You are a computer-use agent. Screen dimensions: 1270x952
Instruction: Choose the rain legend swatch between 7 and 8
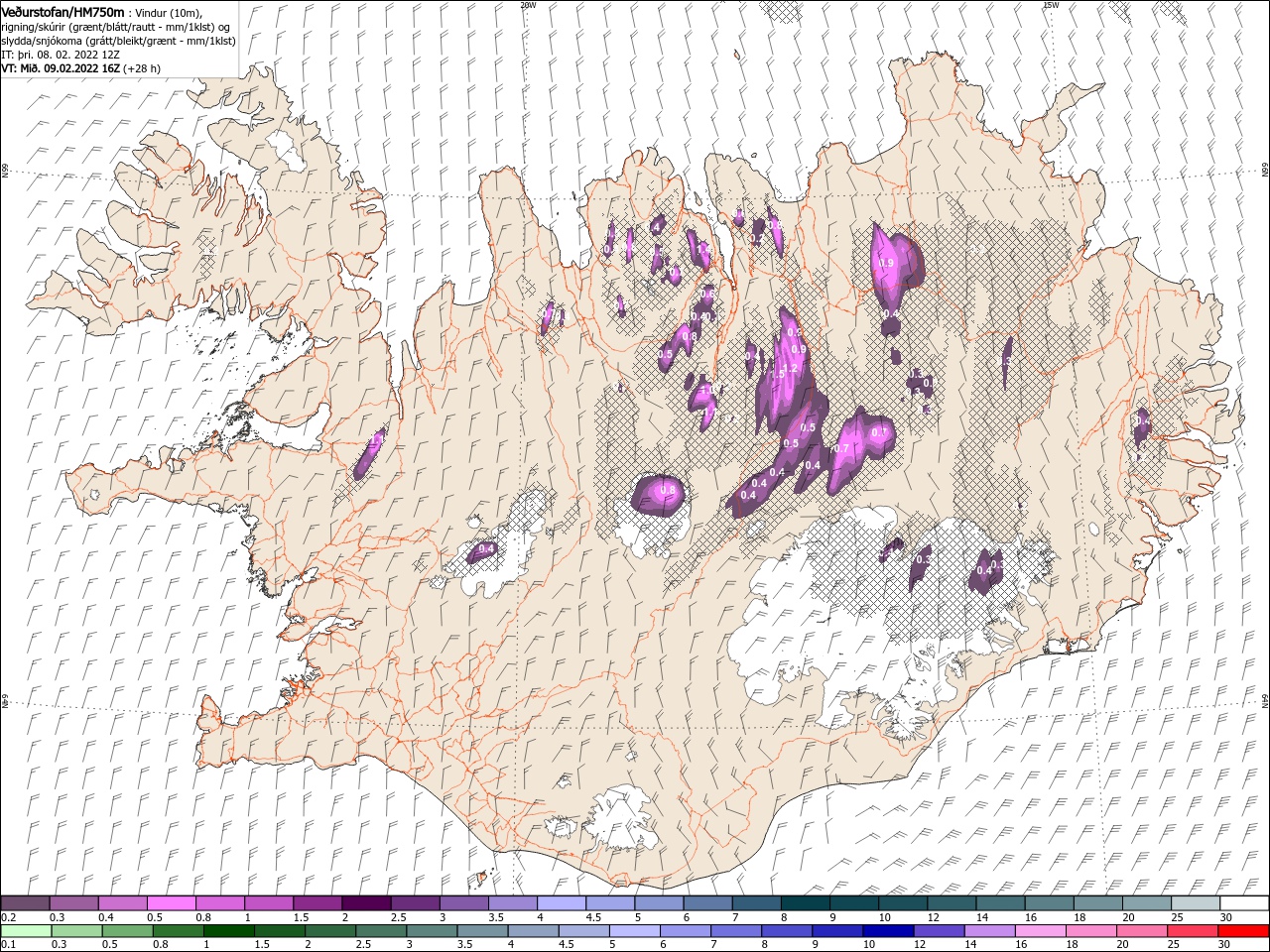click(x=735, y=931)
